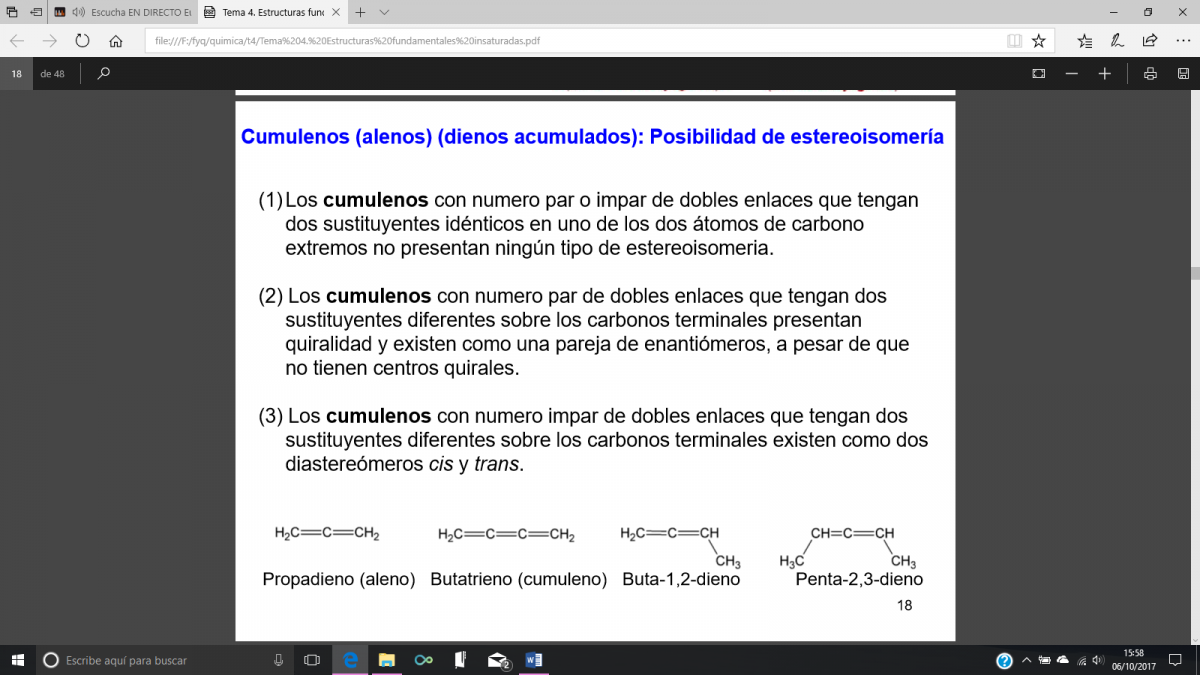Viewport: 1200px width, 675px height.
Task: Share this page via the share icon
Action: (1150, 41)
